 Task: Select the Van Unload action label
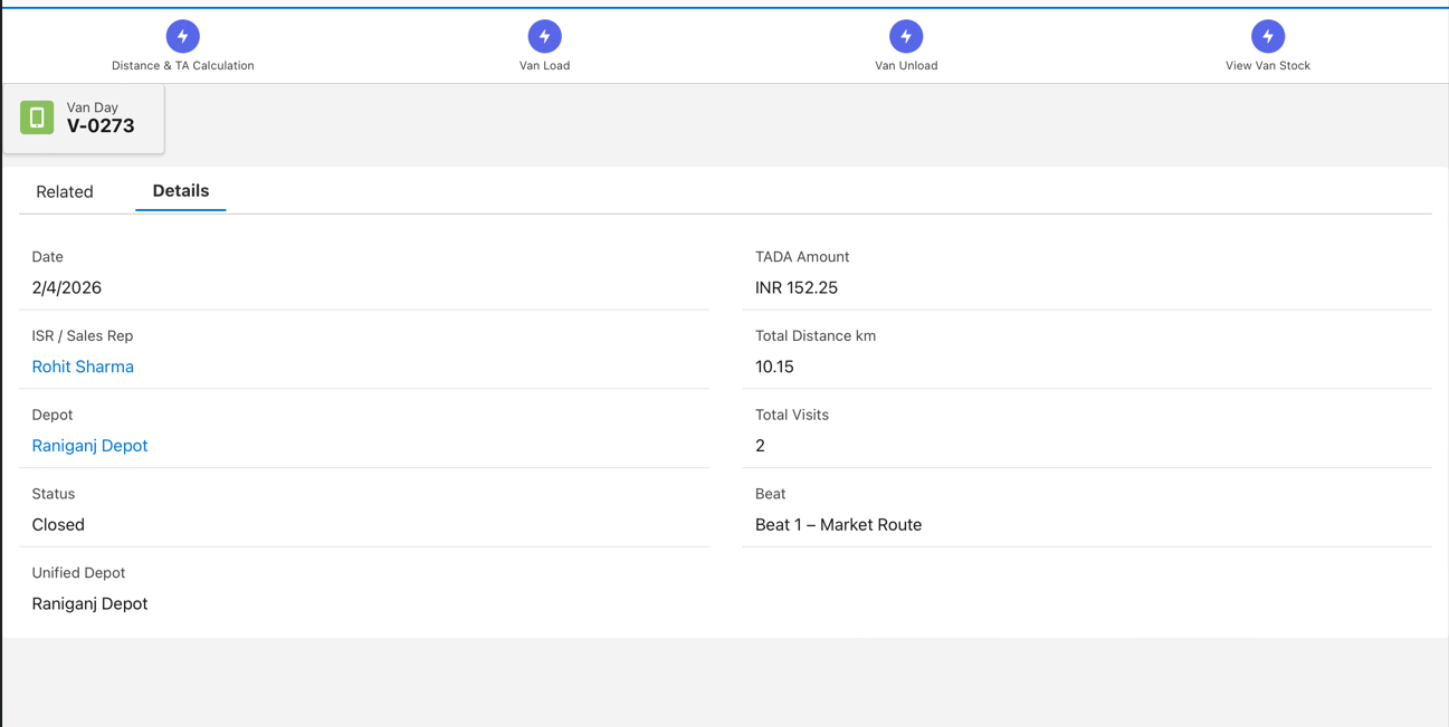[906, 66]
